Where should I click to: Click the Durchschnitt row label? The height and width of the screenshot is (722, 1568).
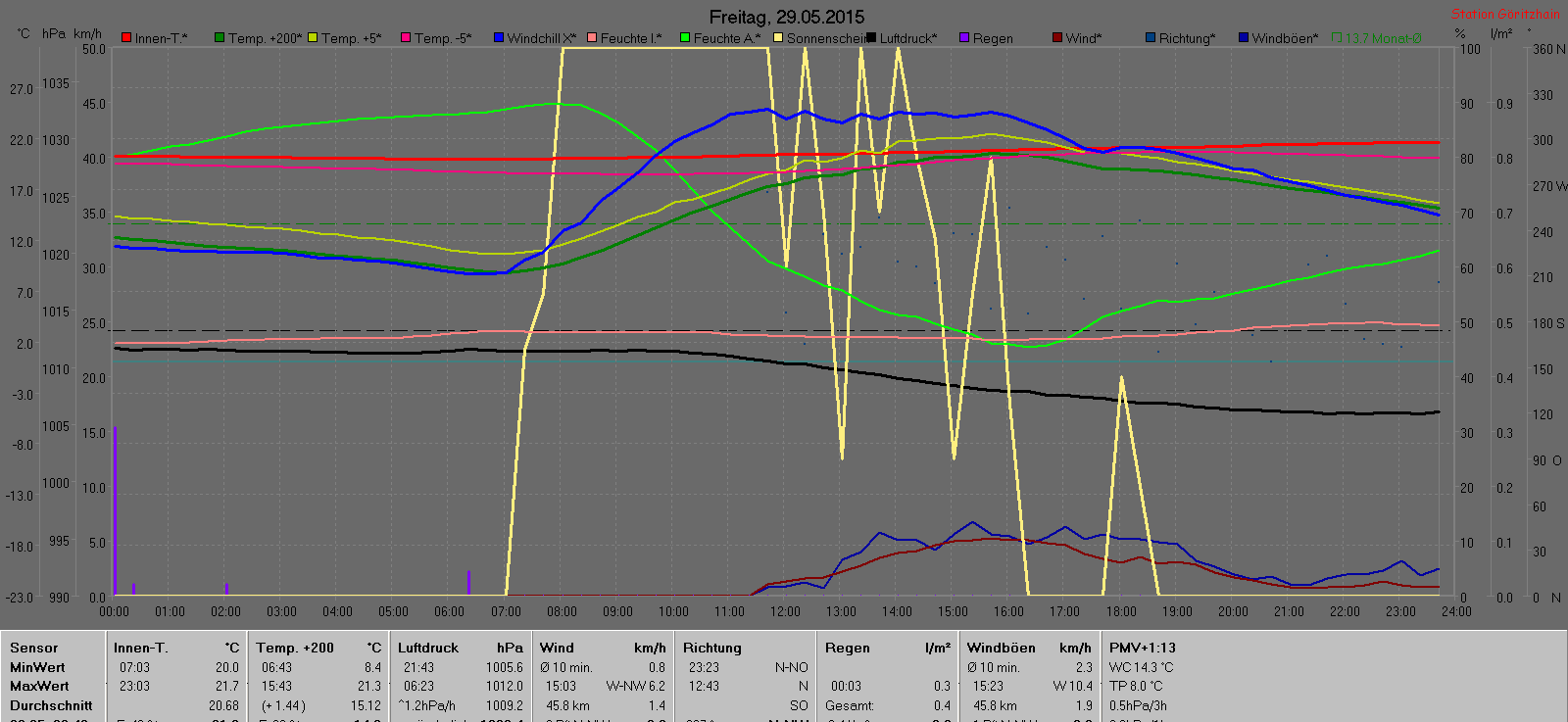click(x=51, y=705)
